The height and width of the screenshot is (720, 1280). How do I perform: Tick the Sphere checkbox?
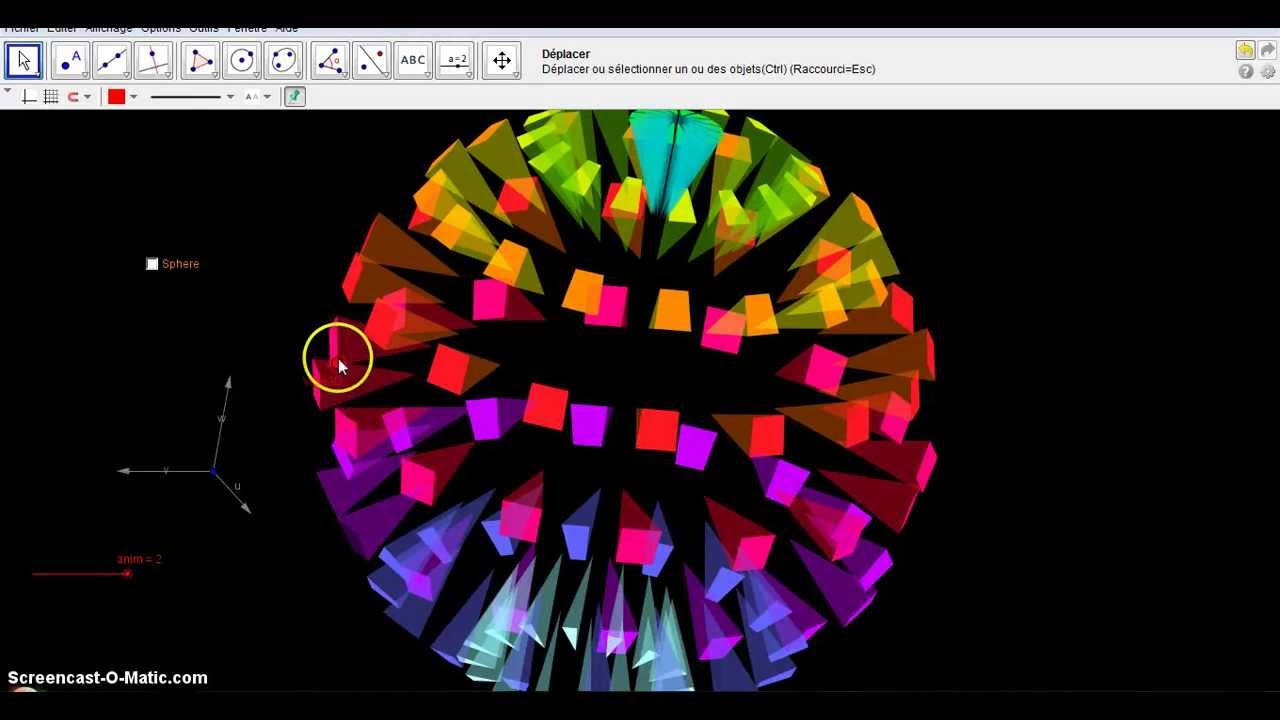tap(152, 264)
